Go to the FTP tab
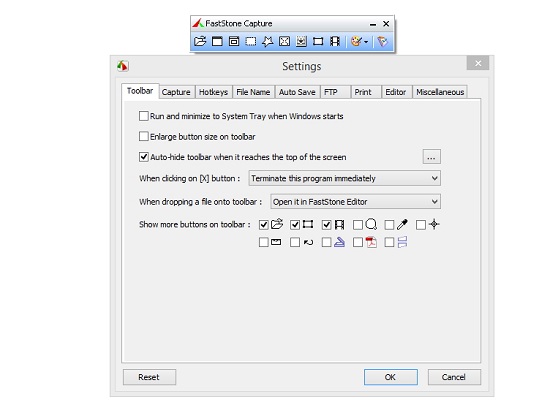The height and width of the screenshot is (413, 550). tap(335, 92)
